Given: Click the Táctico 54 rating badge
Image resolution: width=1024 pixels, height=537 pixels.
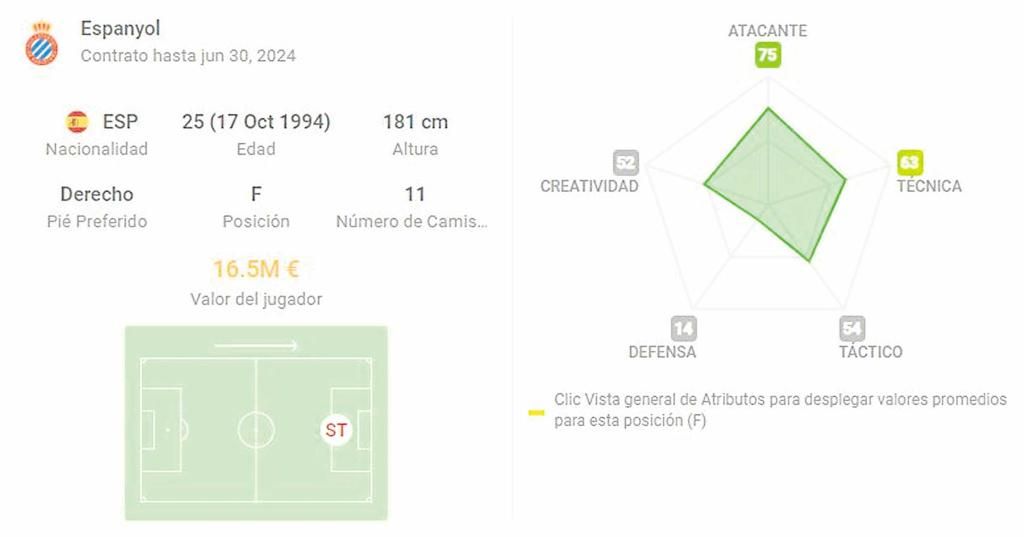Looking at the screenshot, I should click(852, 329).
